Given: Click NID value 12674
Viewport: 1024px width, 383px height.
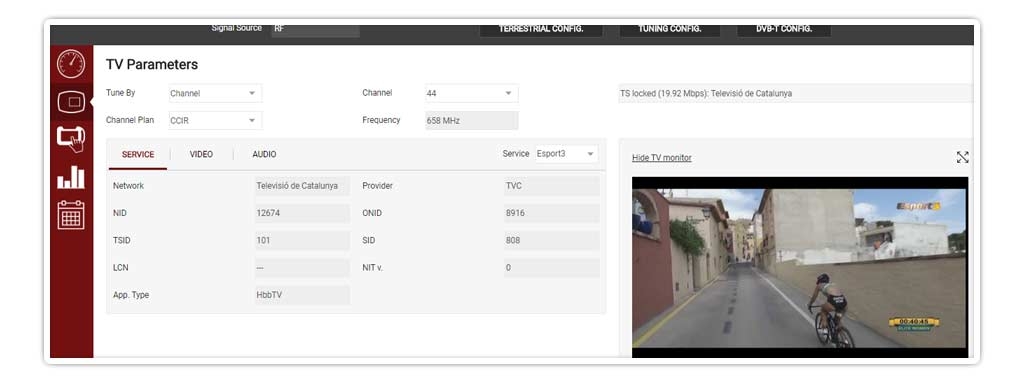Looking at the screenshot, I should tap(302, 214).
